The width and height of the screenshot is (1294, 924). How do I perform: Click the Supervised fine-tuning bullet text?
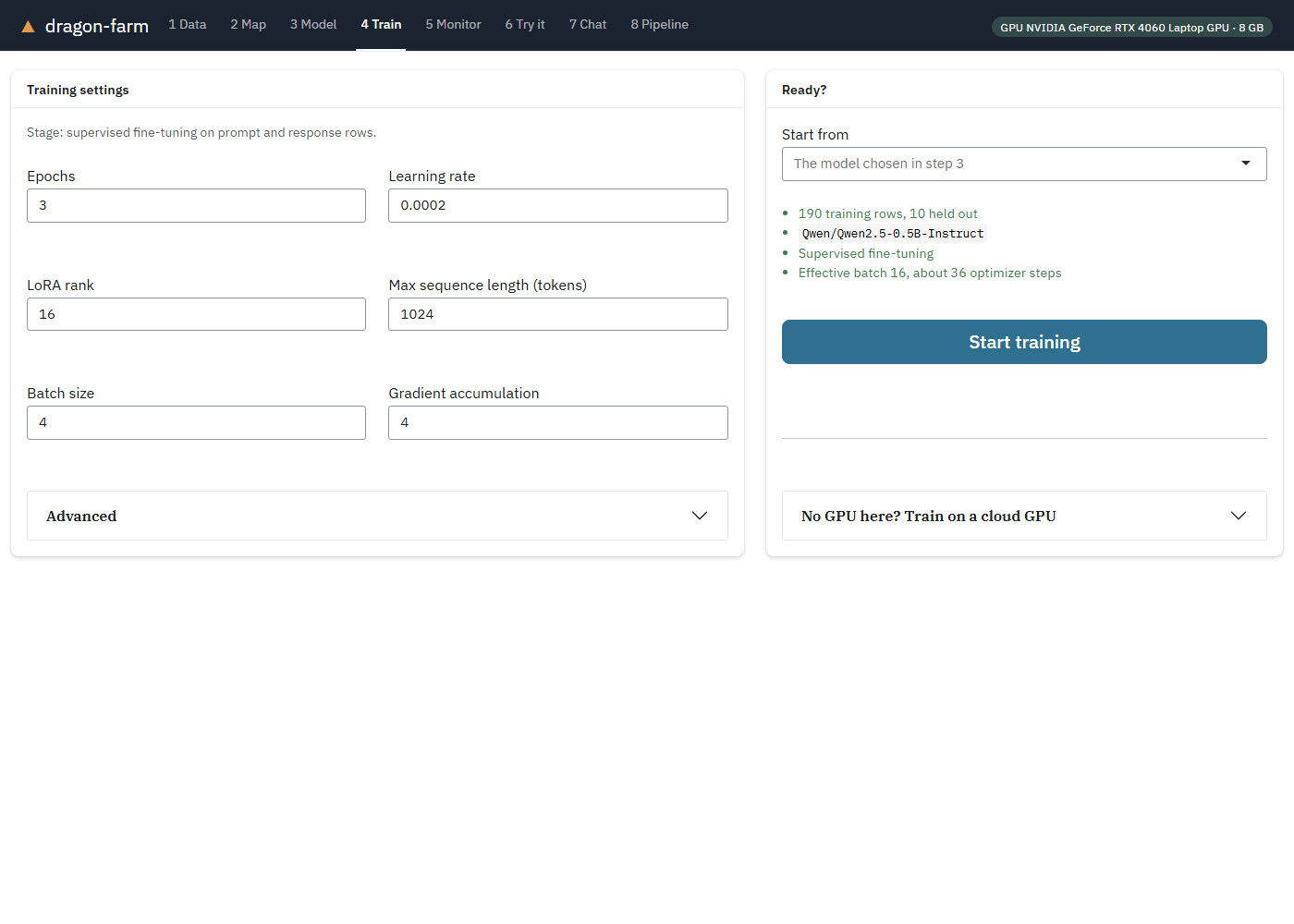[x=866, y=253]
